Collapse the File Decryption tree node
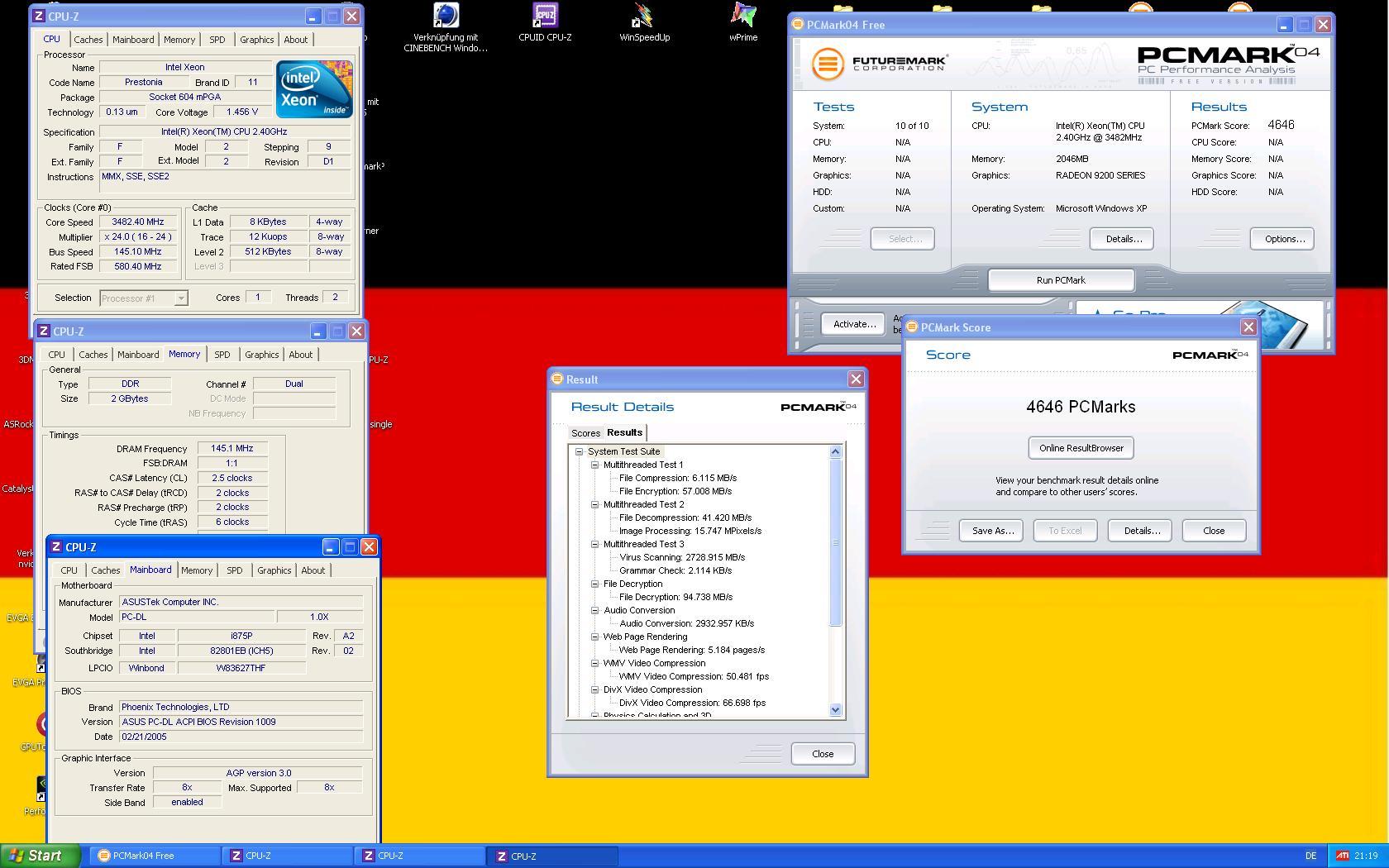The width and height of the screenshot is (1389, 868). [x=594, y=584]
